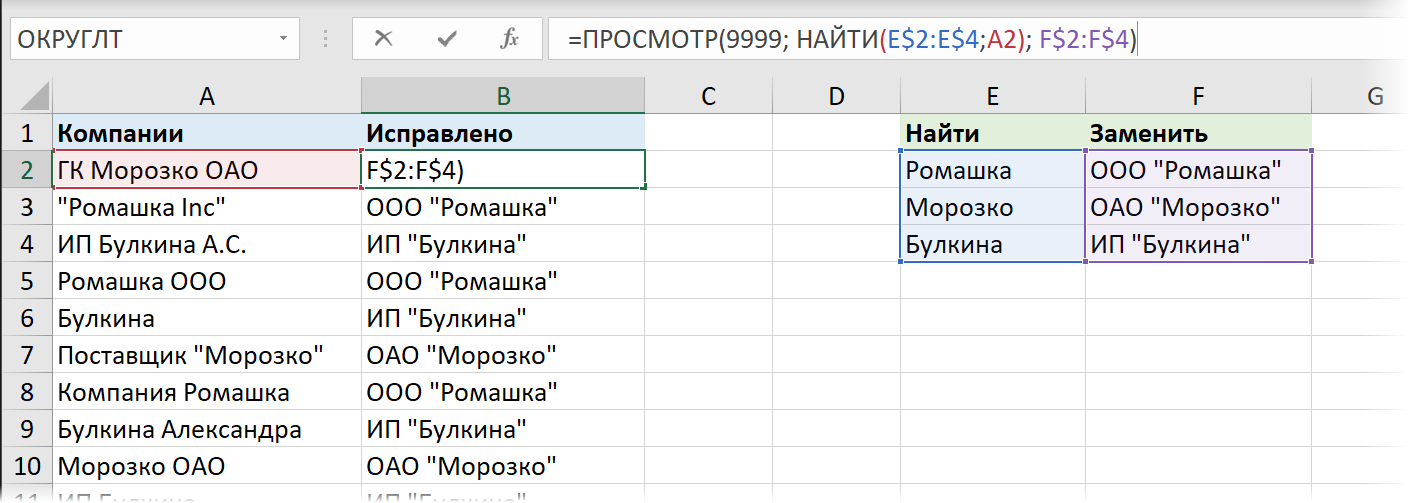Select all cells via corner triangle

pos(26,96)
